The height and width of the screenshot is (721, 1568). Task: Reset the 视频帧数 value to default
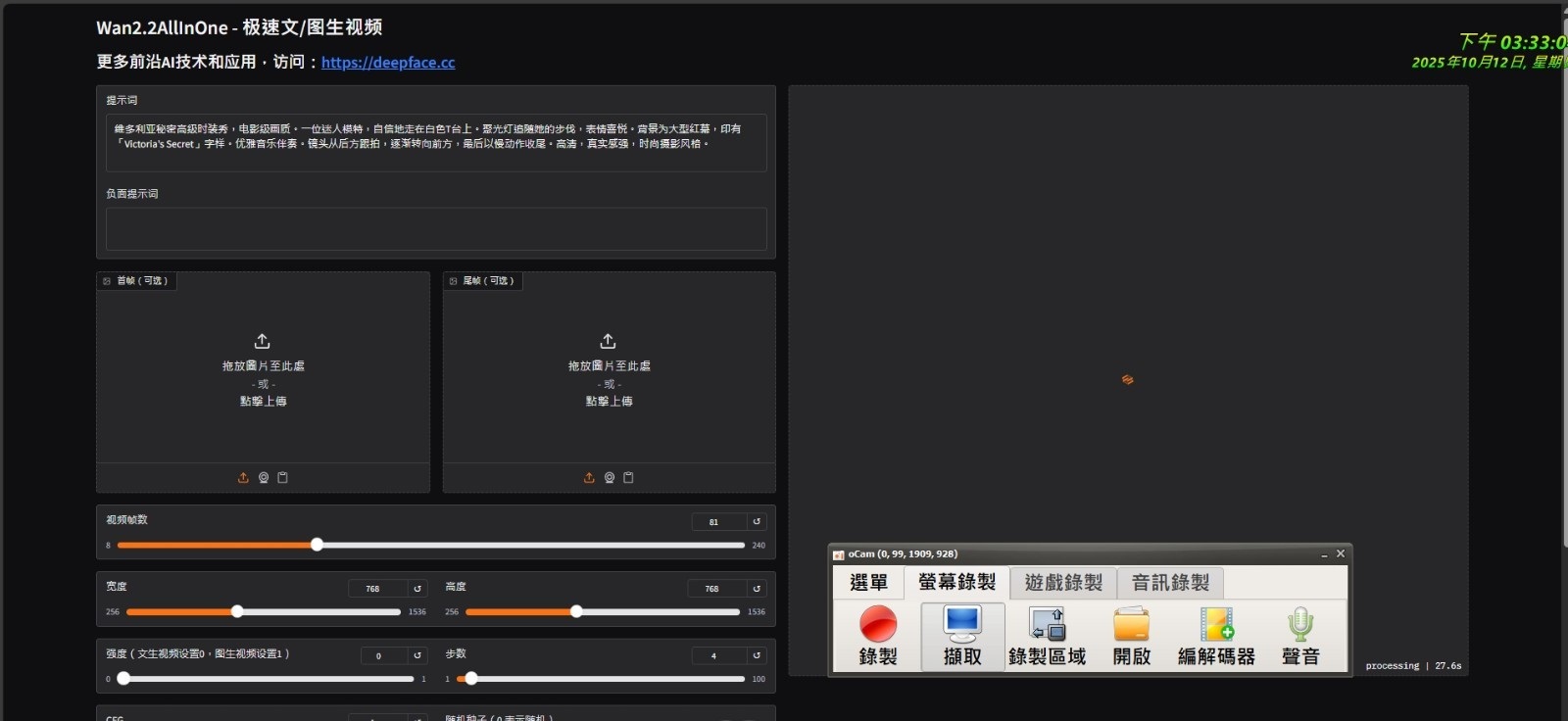click(x=757, y=522)
